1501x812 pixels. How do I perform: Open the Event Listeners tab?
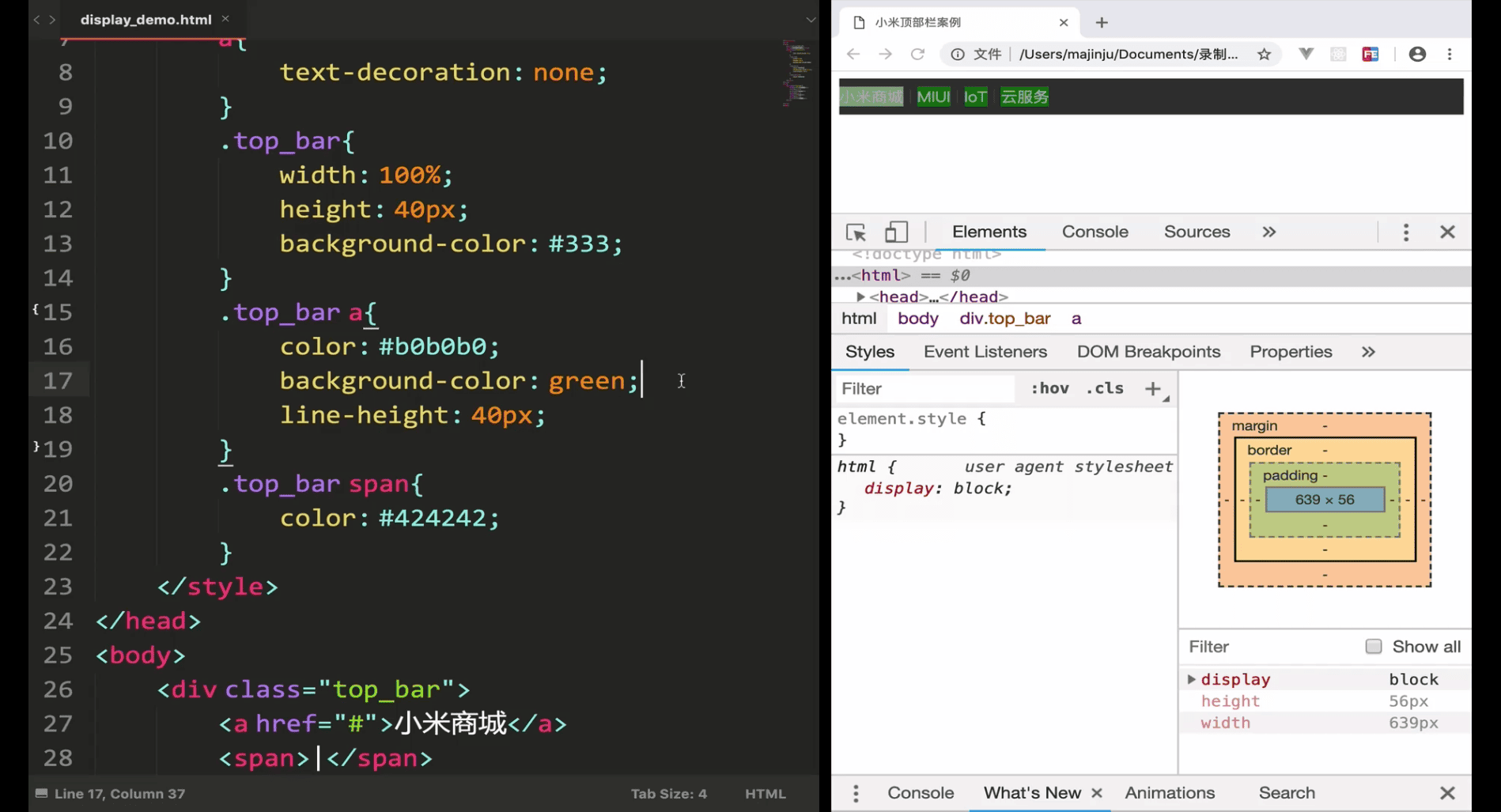tap(985, 352)
